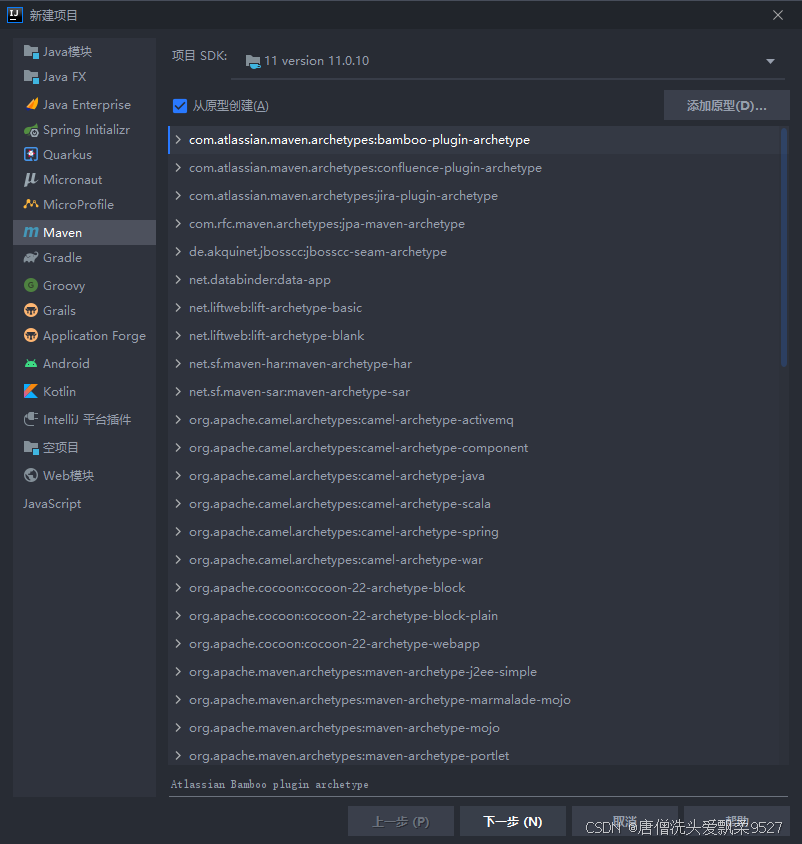Click the Micronaut mu icon
This screenshot has width=802, height=844.
(x=31, y=179)
